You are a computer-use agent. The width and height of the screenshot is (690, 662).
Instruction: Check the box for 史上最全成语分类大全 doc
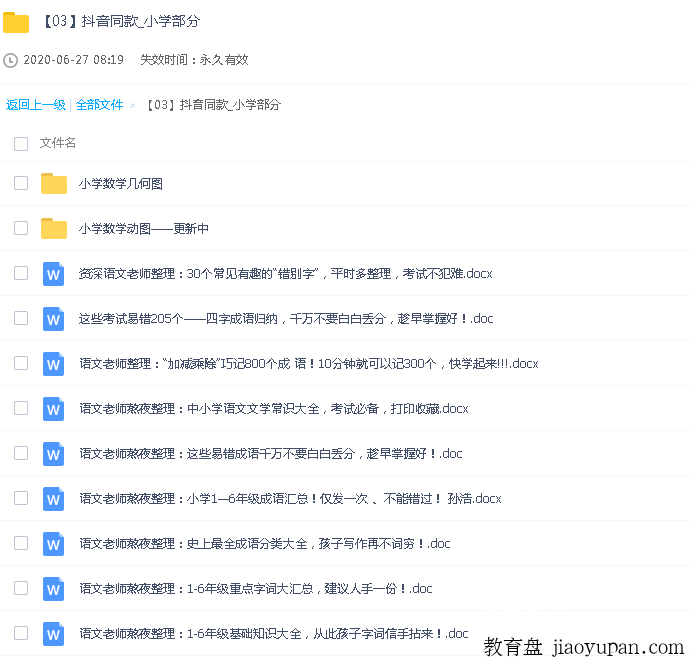[21, 543]
